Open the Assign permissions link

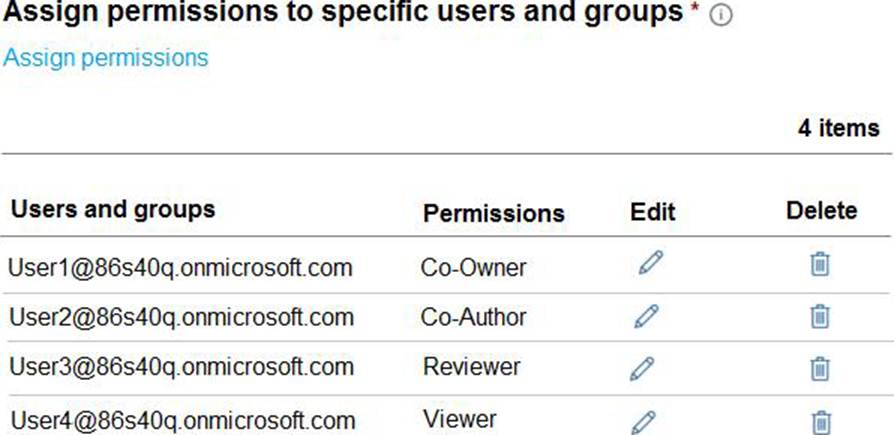click(x=106, y=57)
